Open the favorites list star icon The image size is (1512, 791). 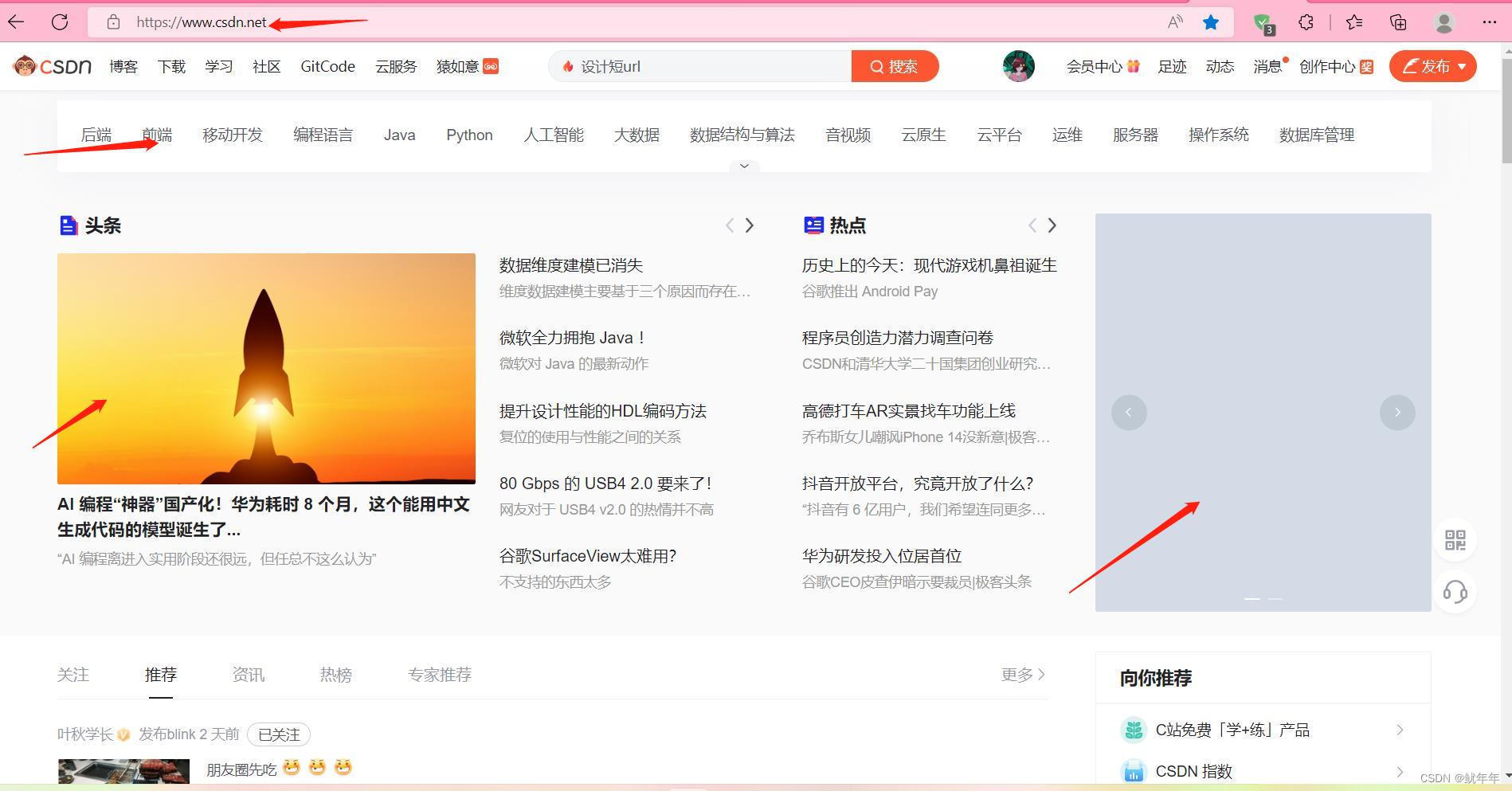(x=1354, y=22)
